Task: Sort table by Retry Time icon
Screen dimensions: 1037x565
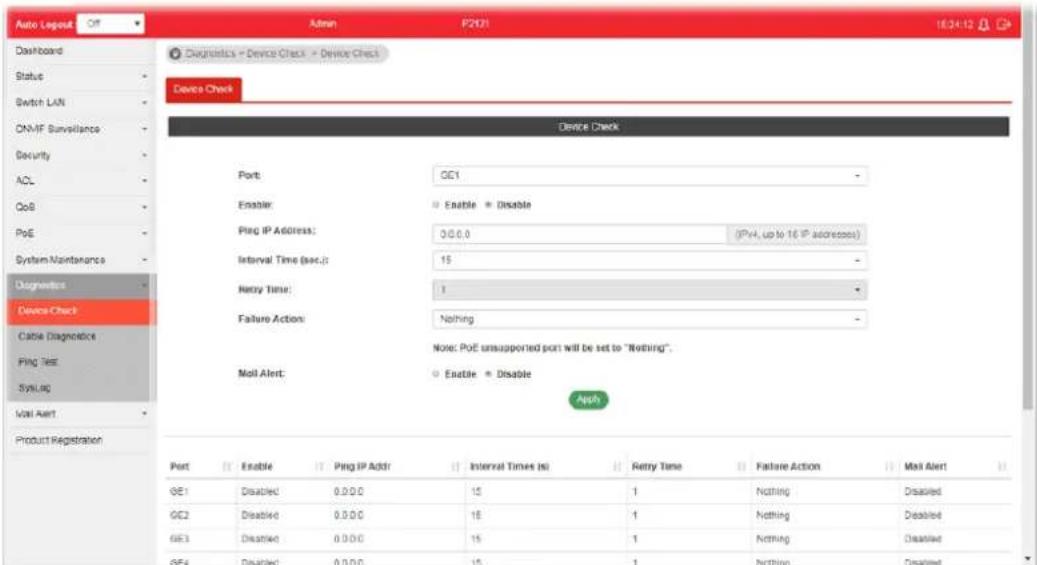Action: 741,466
